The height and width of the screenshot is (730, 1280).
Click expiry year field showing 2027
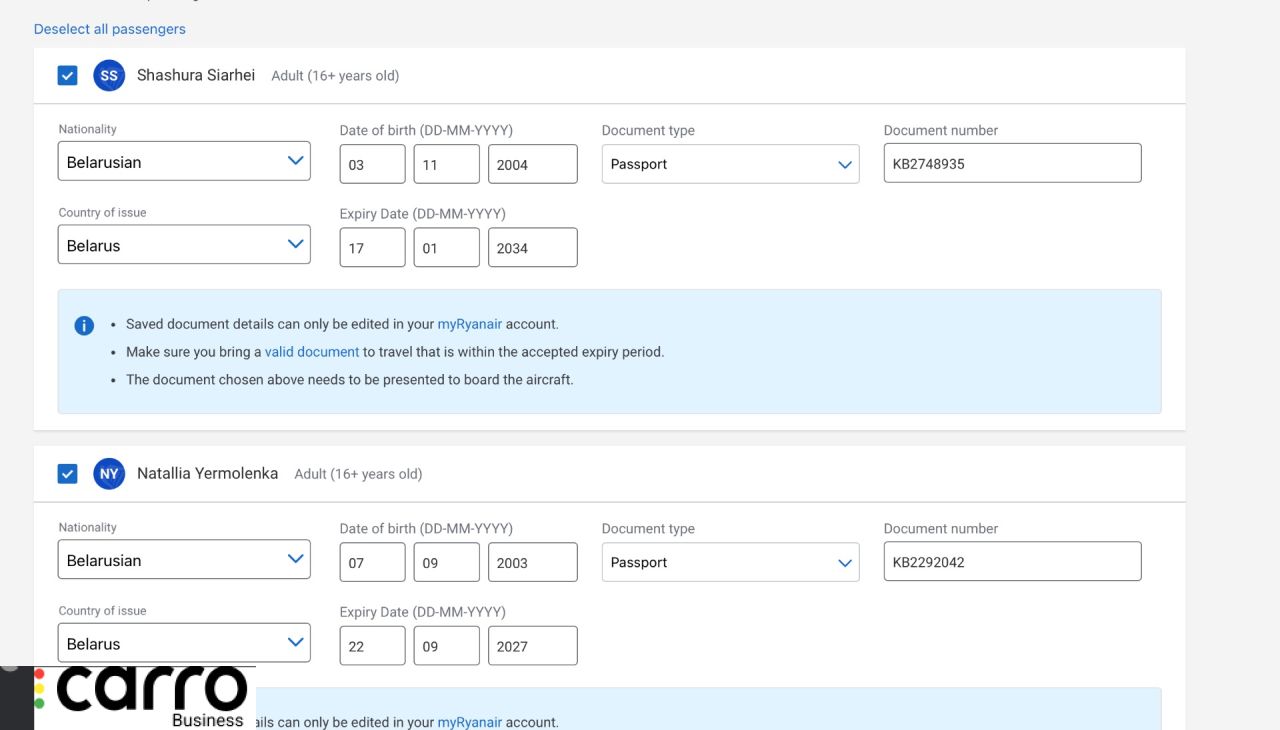pos(532,646)
